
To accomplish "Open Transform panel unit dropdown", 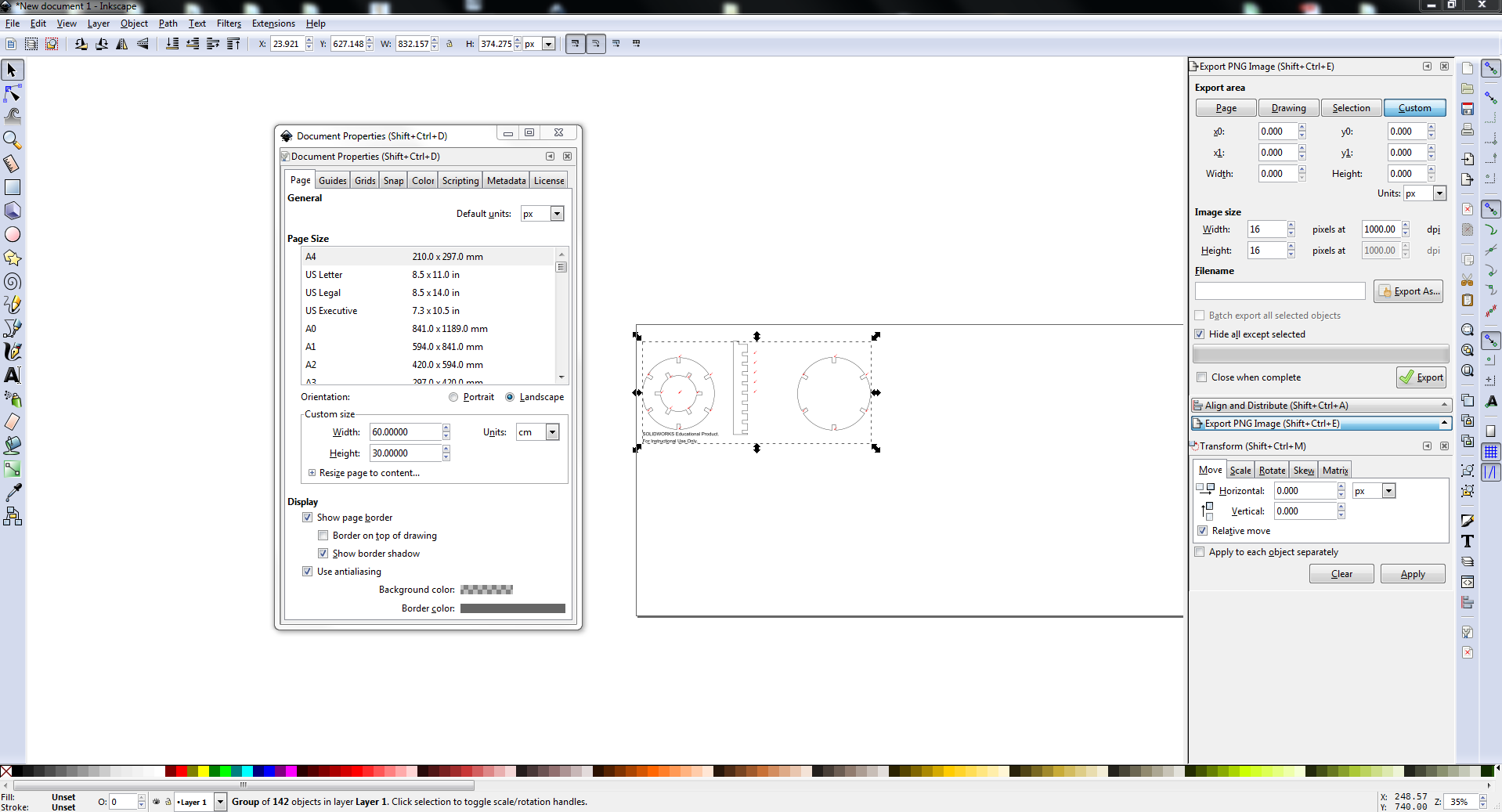I will [1388, 491].
